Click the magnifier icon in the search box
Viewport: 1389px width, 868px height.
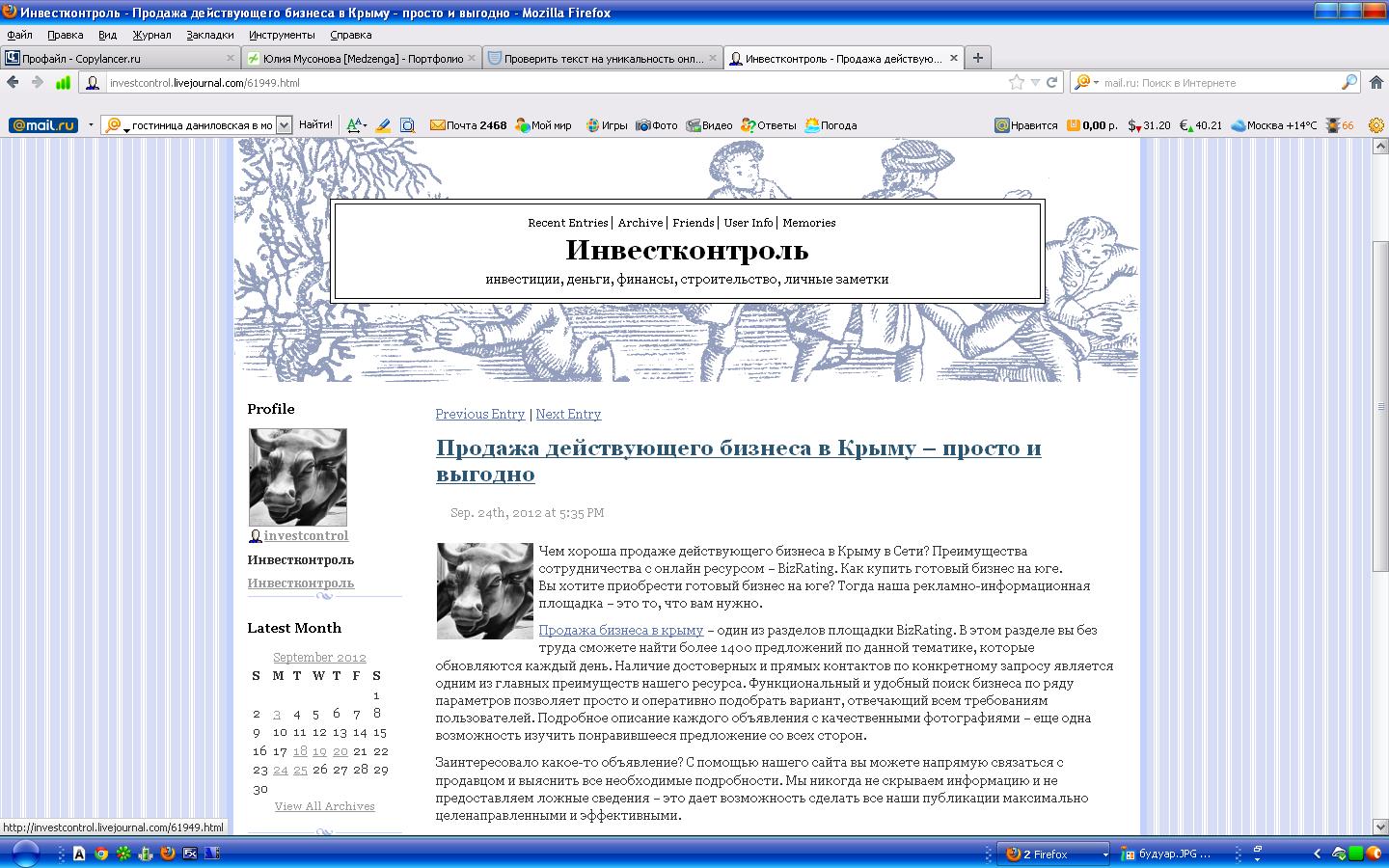click(1349, 82)
